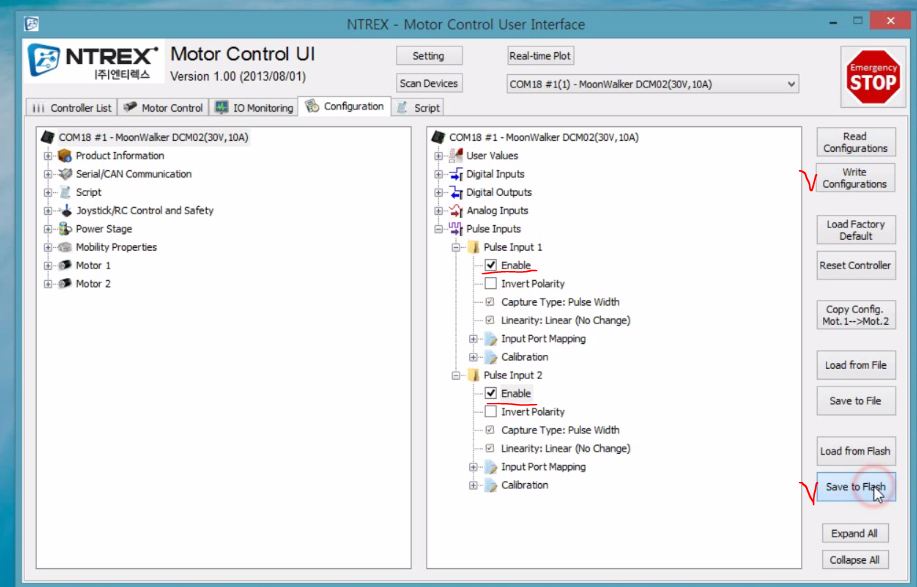The height and width of the screenshot is (587, 917).
Task: Expand the Power Stage node
Action: (x=48, y=229)
